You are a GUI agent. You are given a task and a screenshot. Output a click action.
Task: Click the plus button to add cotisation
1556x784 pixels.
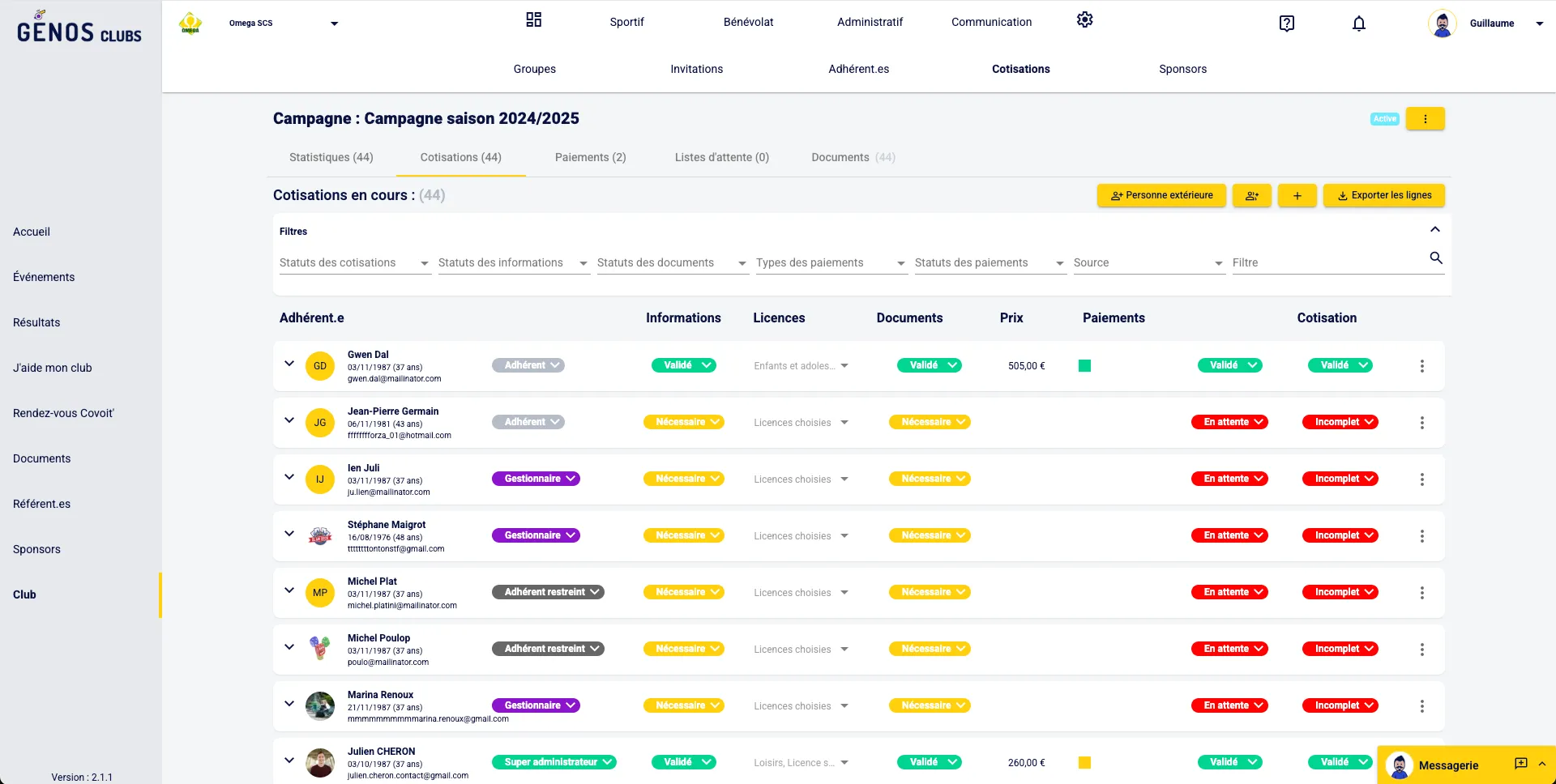point(1297,196)
